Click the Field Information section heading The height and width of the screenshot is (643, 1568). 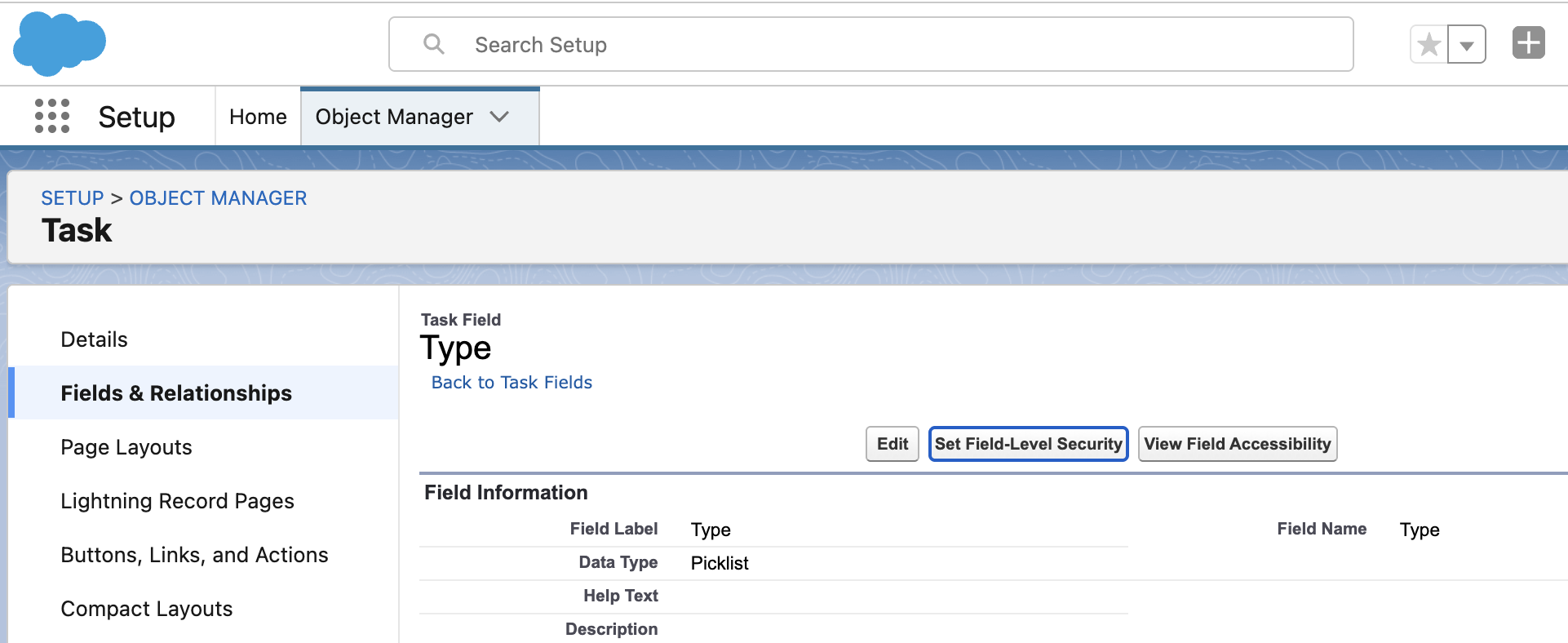pyautogui.click(x=506, y=493)
